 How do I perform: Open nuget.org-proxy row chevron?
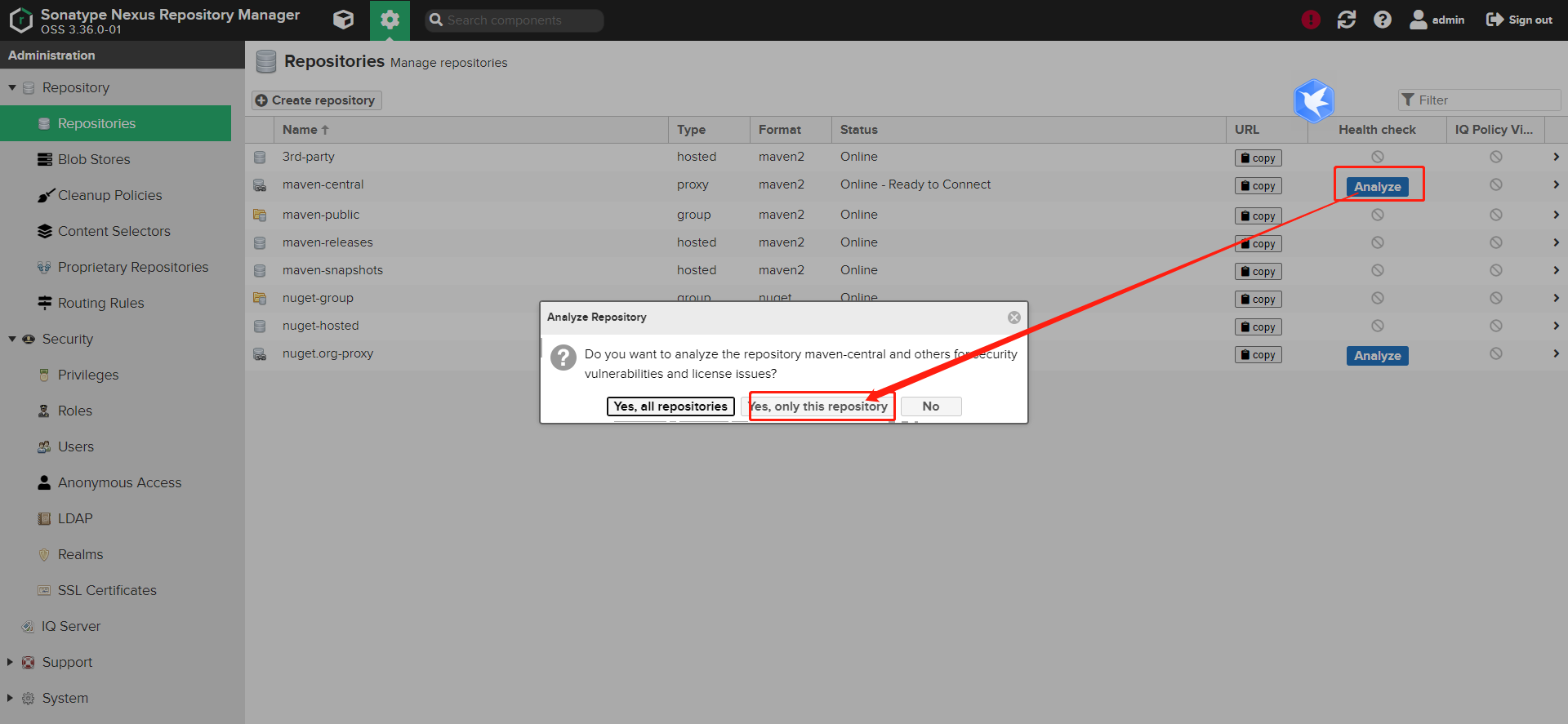pyautogui.click(x=1556, y=353)
